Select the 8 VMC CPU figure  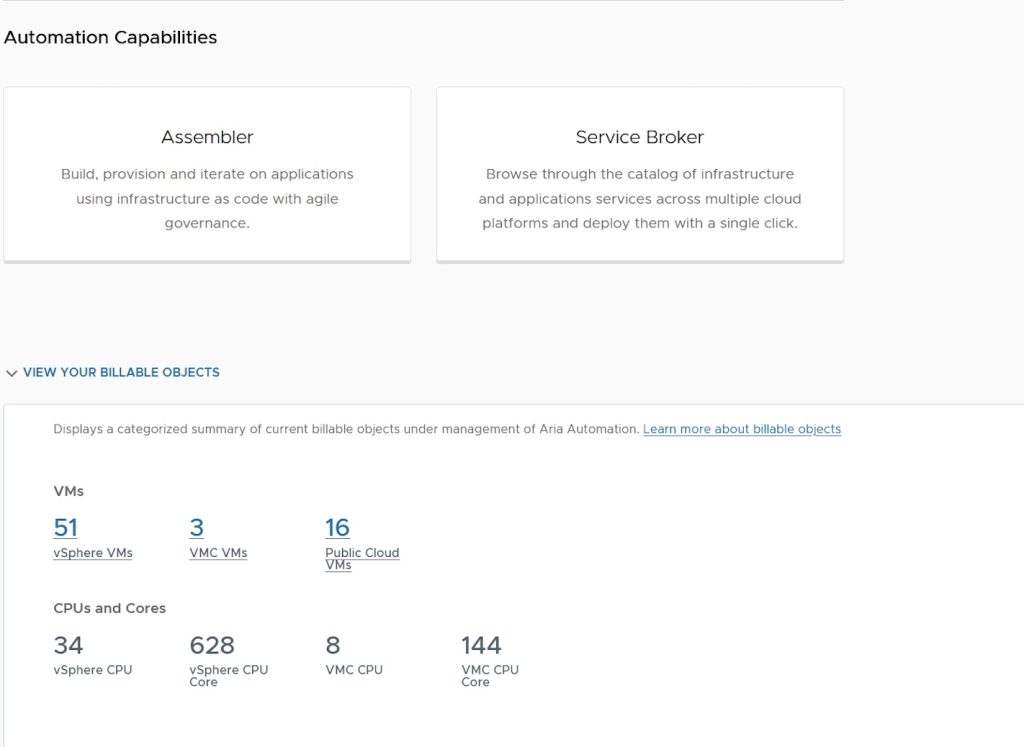[x=333, y=645]
